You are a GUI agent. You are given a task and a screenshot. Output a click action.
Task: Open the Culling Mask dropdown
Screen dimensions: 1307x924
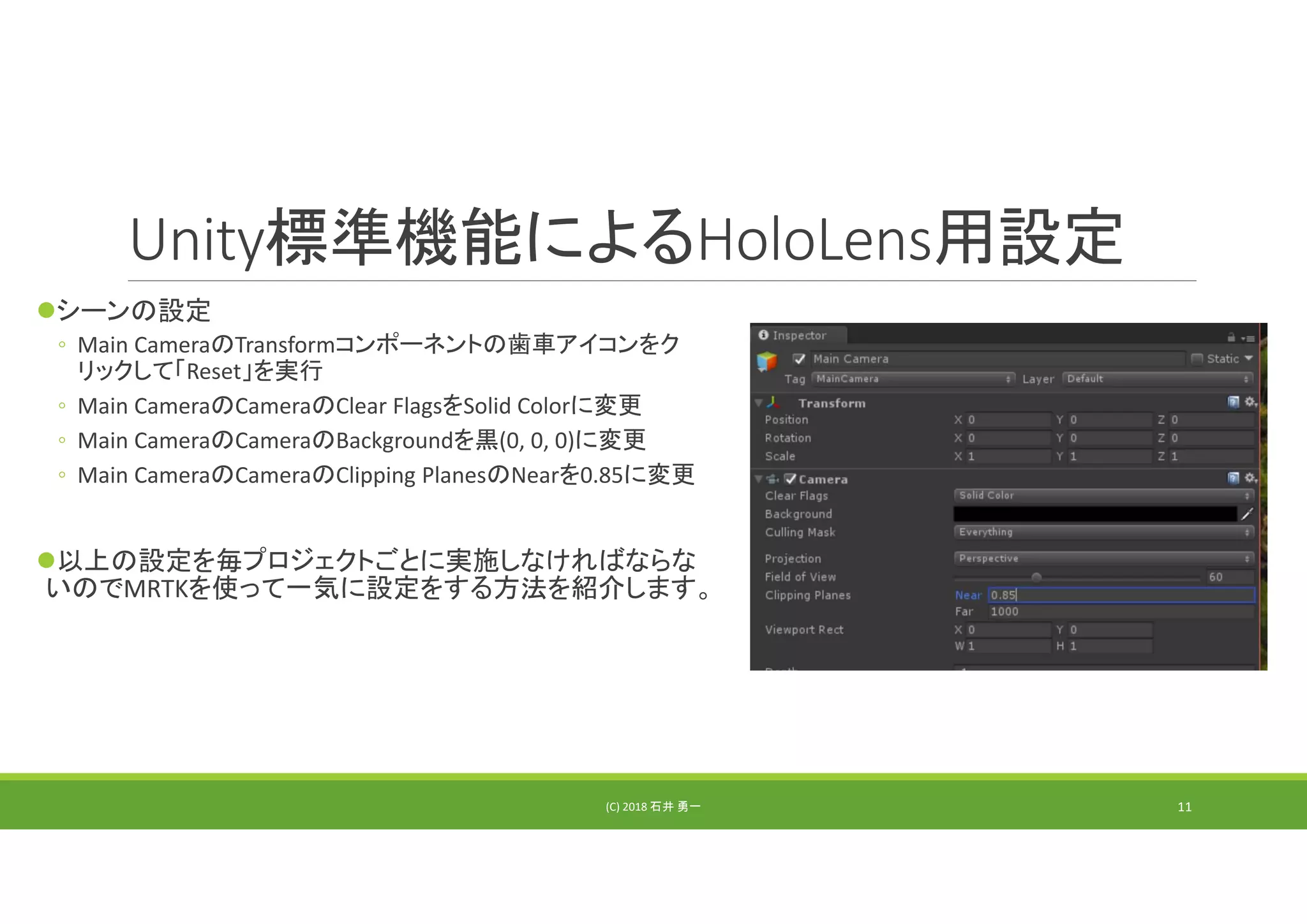tap(1104, 532)
